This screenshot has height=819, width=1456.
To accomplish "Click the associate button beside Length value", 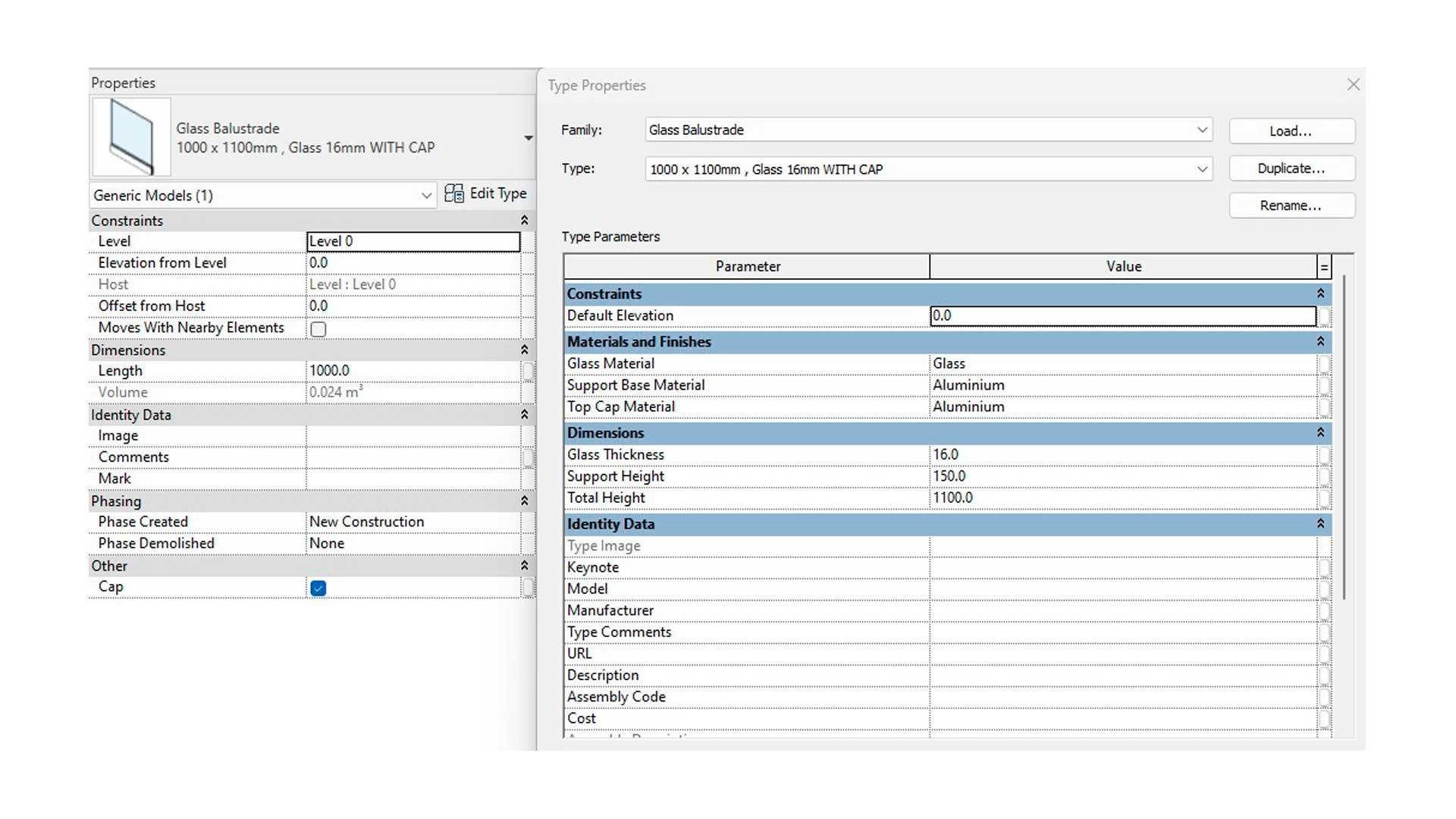I will click(528, 371).
